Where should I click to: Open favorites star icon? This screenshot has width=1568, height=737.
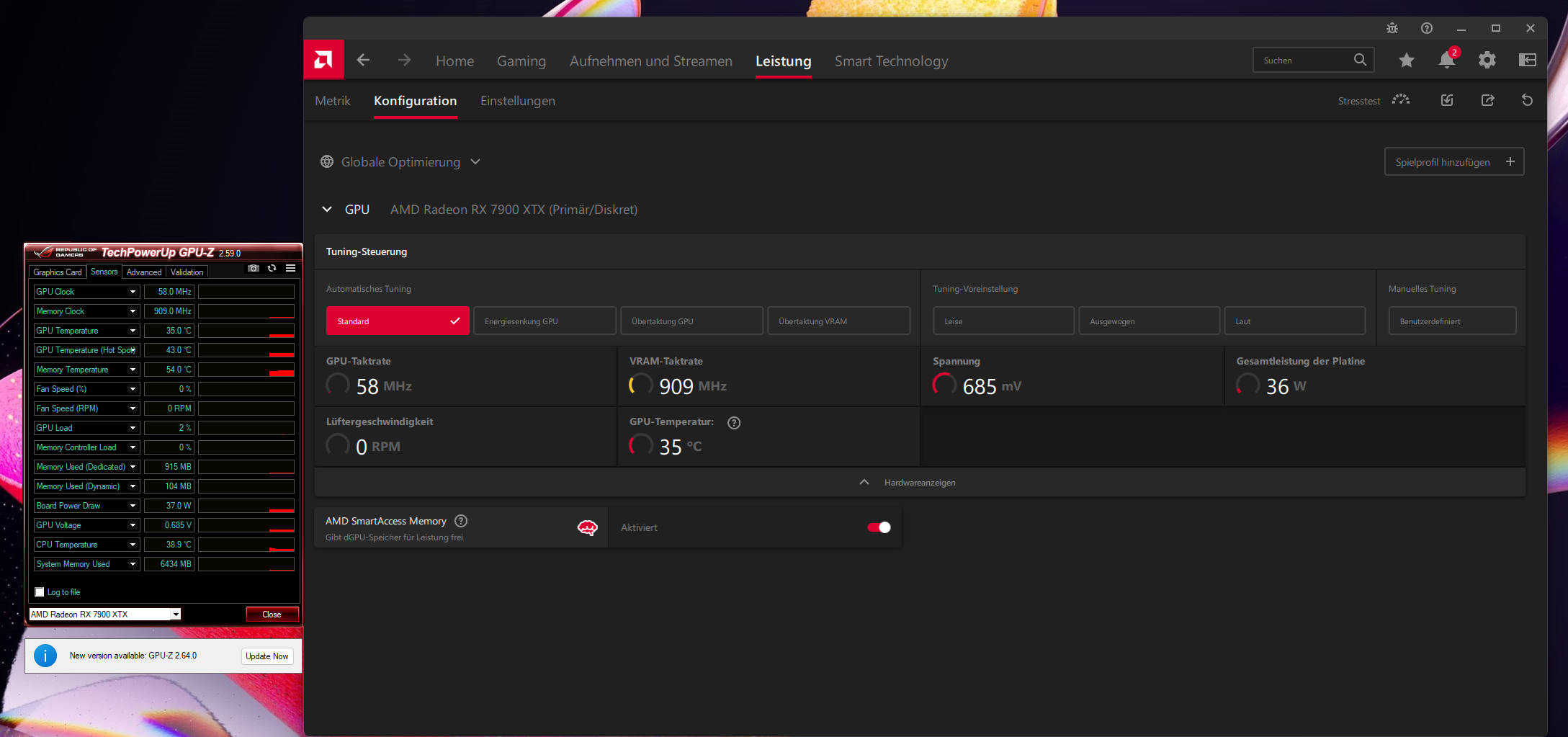click(x=1407, y=61)
